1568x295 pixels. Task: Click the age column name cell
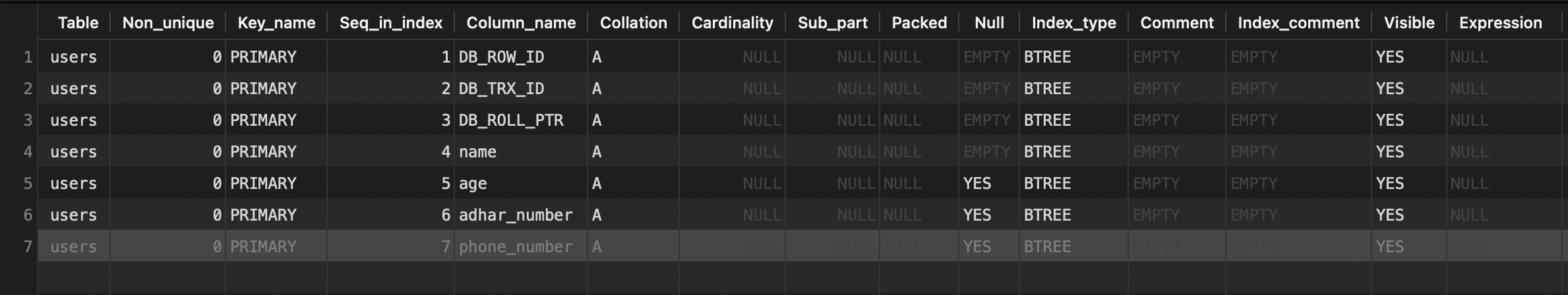pyautogui.click(x=521, y=184)
